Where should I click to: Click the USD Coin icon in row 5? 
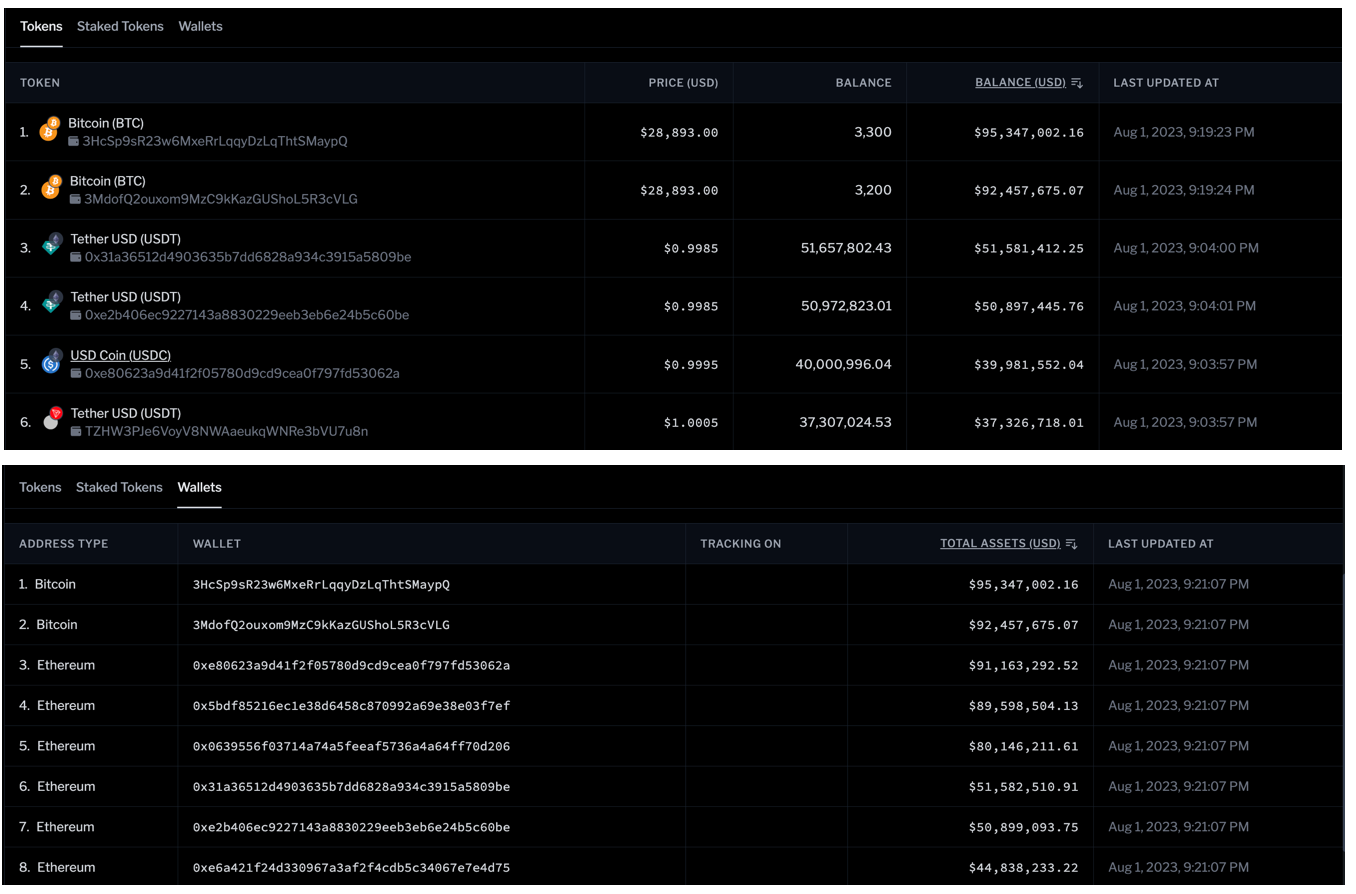[52, 363]
